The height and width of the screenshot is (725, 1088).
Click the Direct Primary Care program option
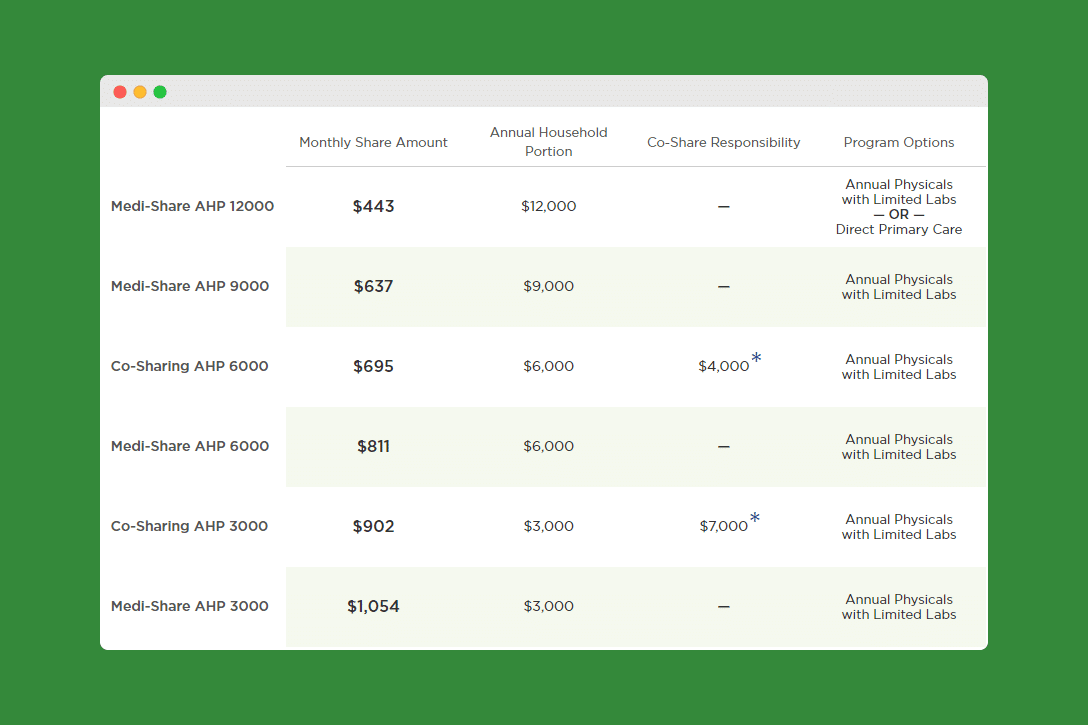click(x=898, y=230)
